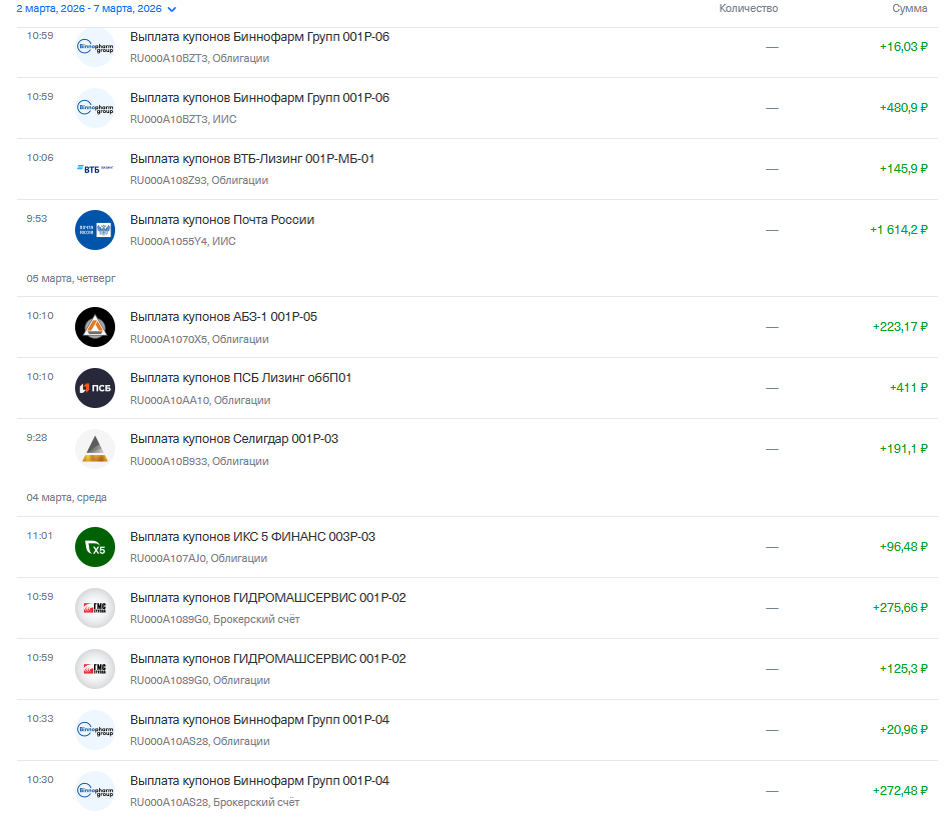Open Биннофарм Групп 001Р-04 payout at 10:33
The width and height of the screenshot is (951, 835).
pos(477,730)
